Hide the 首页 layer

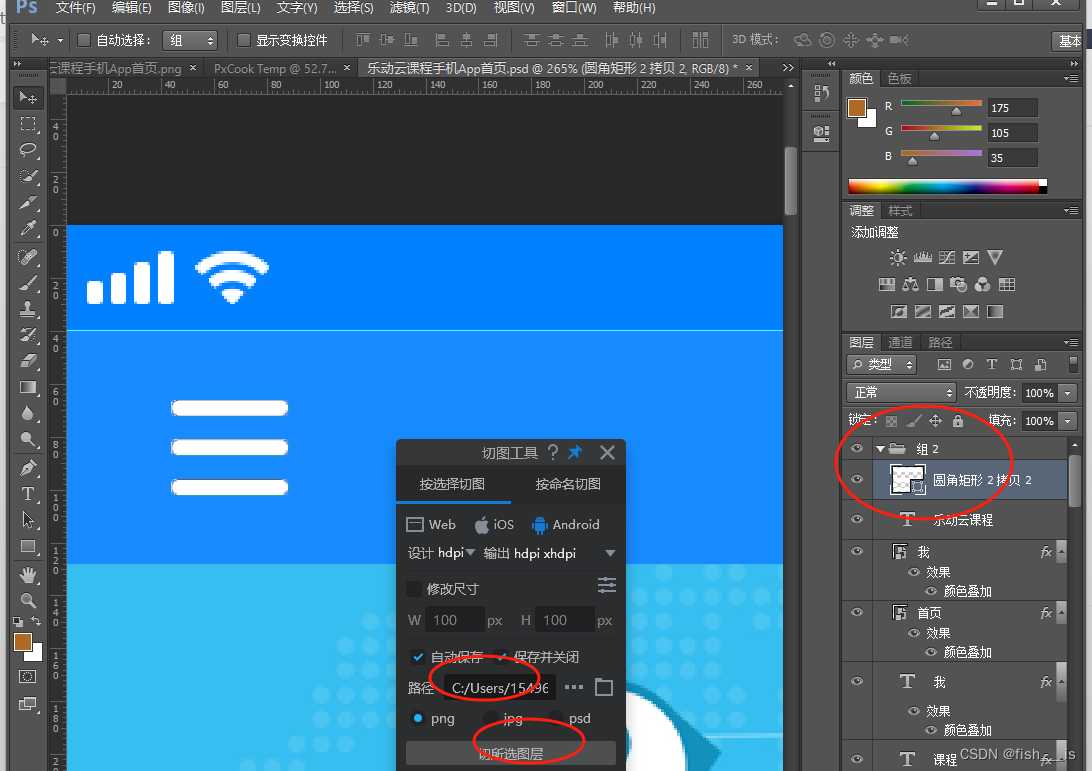tap(857, 612)
